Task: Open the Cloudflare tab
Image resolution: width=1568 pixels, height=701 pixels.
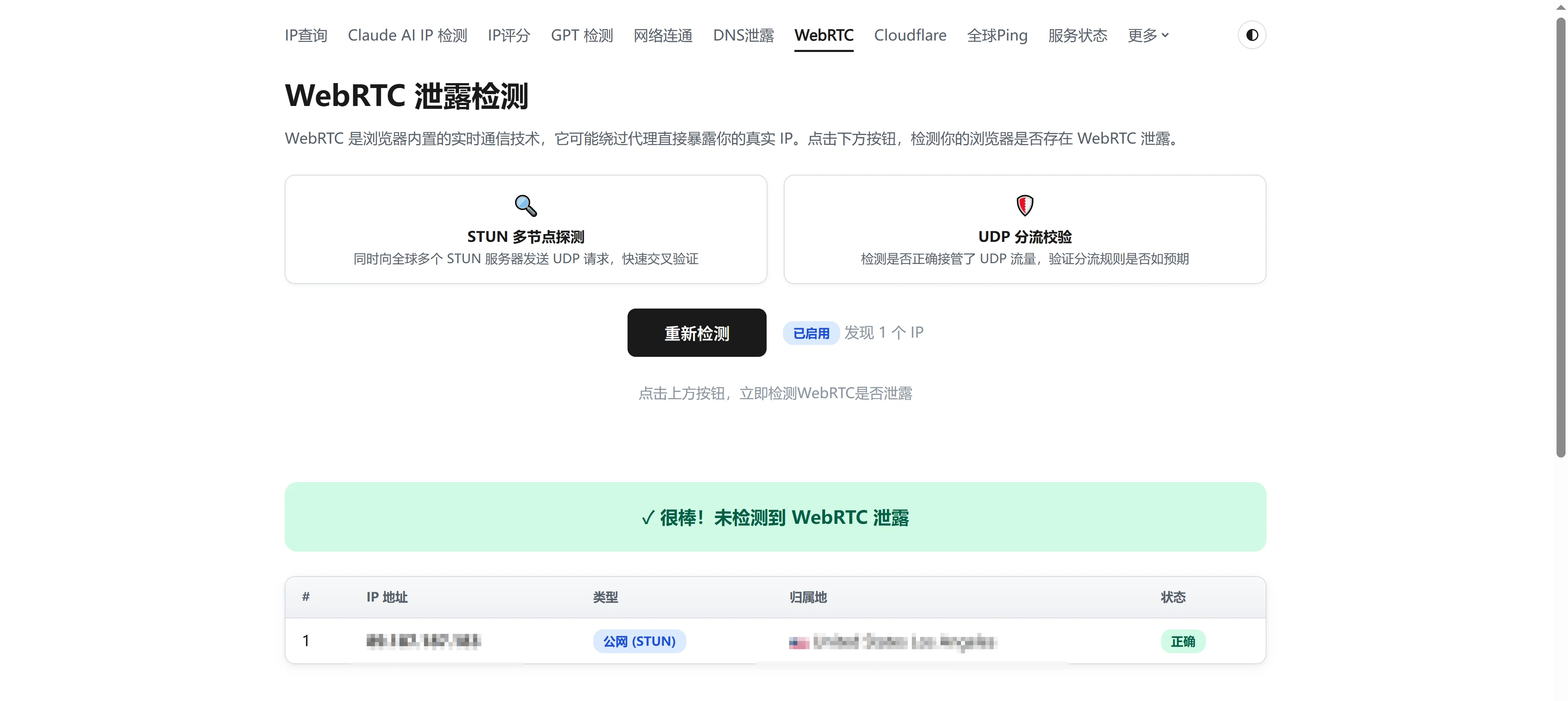Action: [910, 35]
